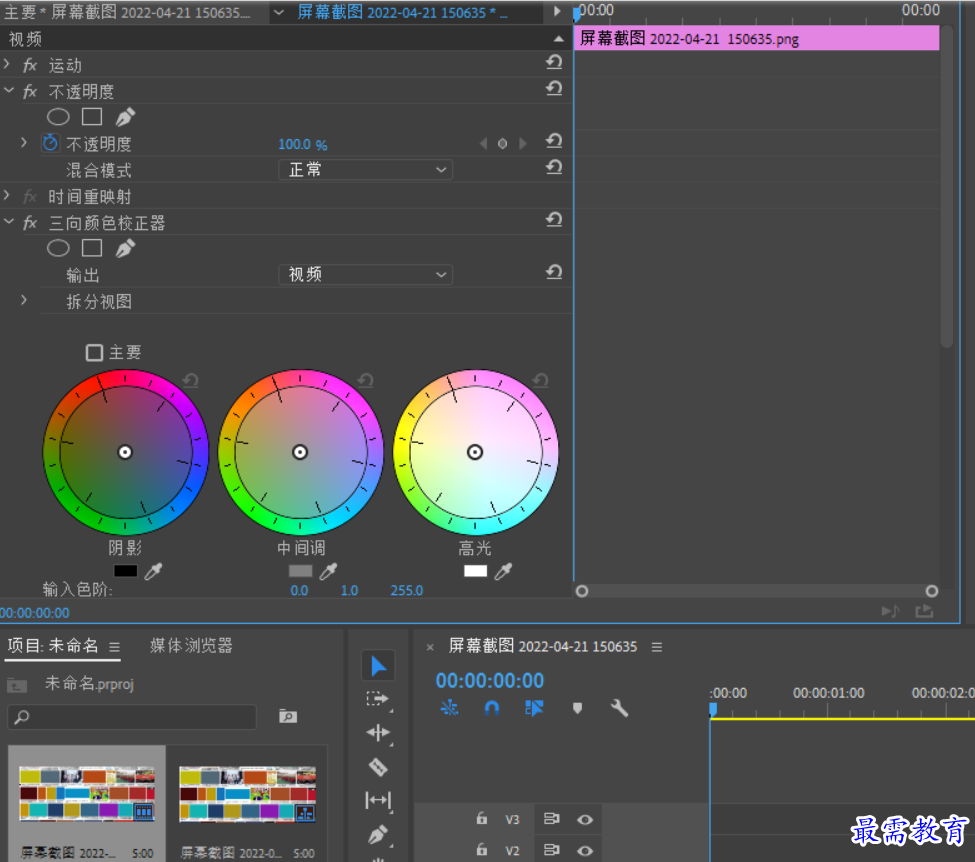
Task: Toggle linked selection in timeline
Action: 534,708
